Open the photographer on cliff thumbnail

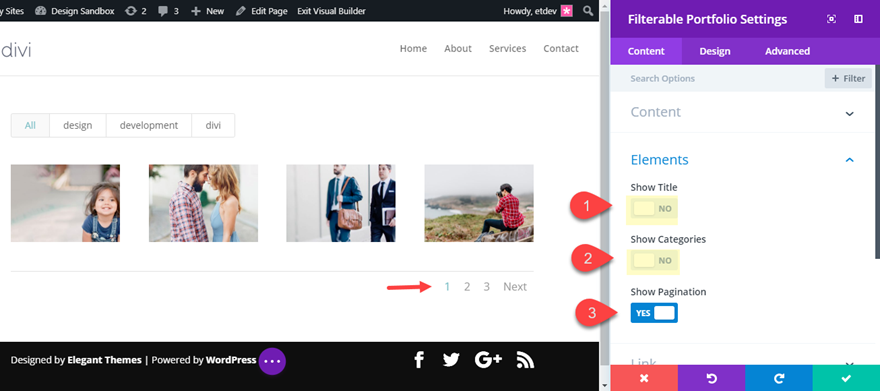[479, 203]
